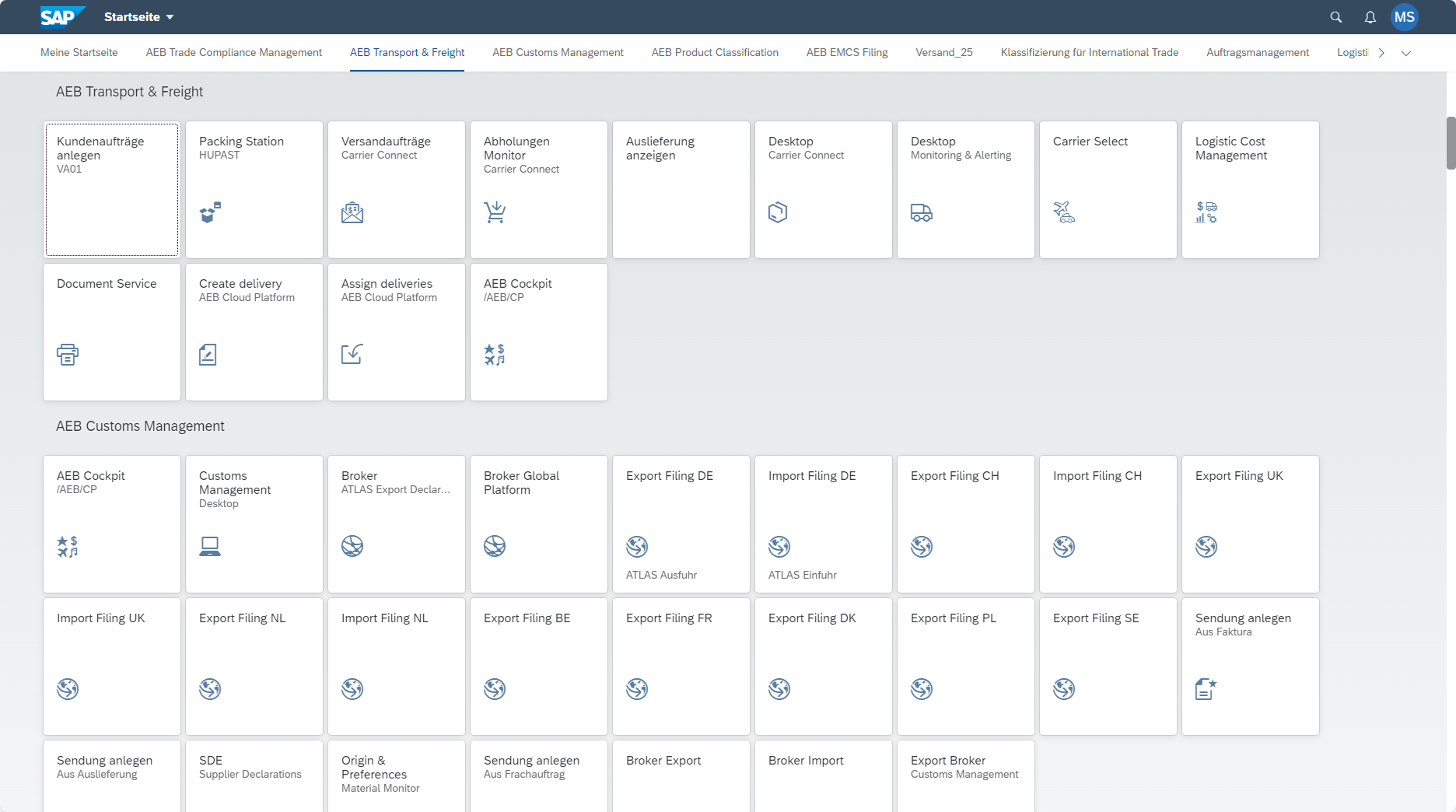The height and width of the screenshot is (812, 1456).
Task: Open Versandaufträge via the envelope icon
Action: tap(353, 212)
